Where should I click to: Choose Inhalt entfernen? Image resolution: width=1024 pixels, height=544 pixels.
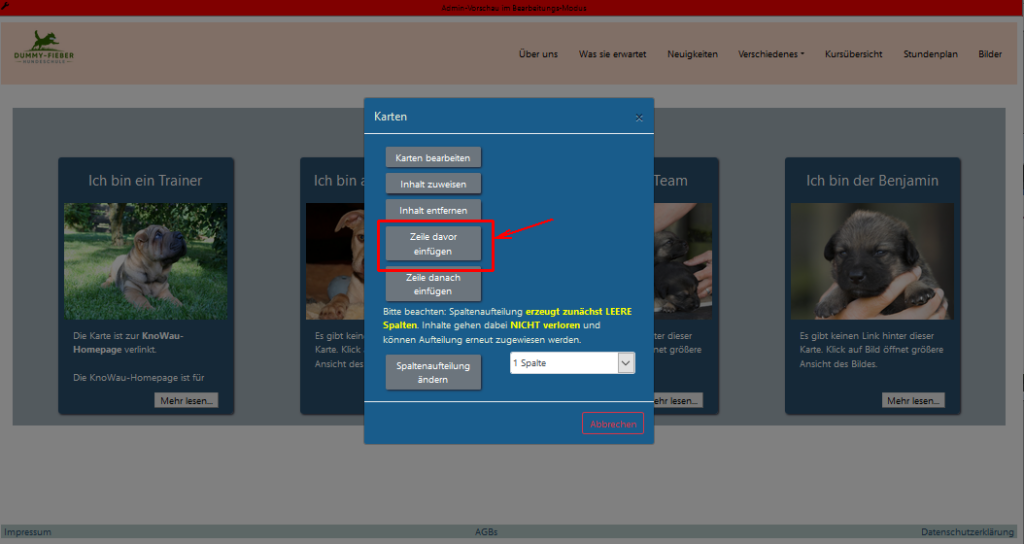(433, 210)
